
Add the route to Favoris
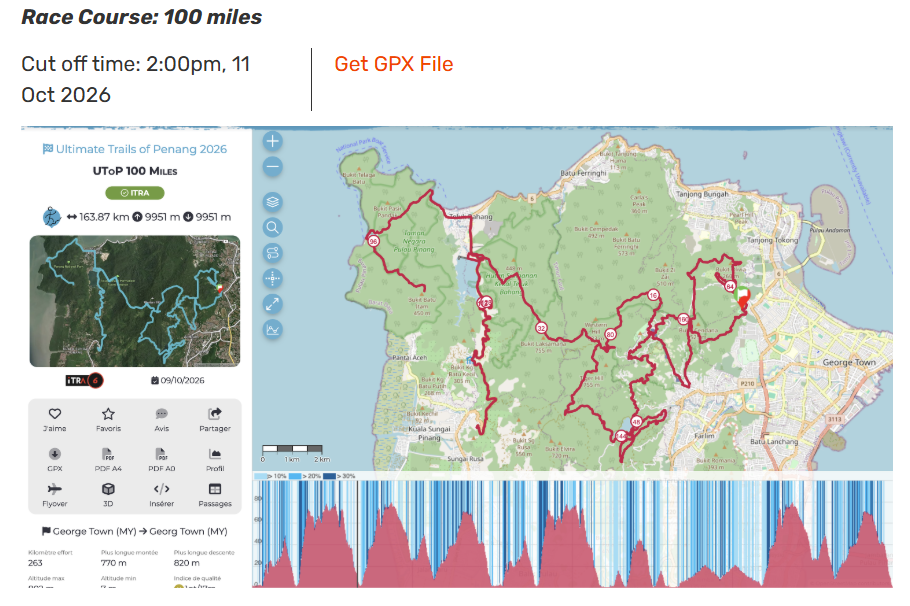(x=108, y=419)
